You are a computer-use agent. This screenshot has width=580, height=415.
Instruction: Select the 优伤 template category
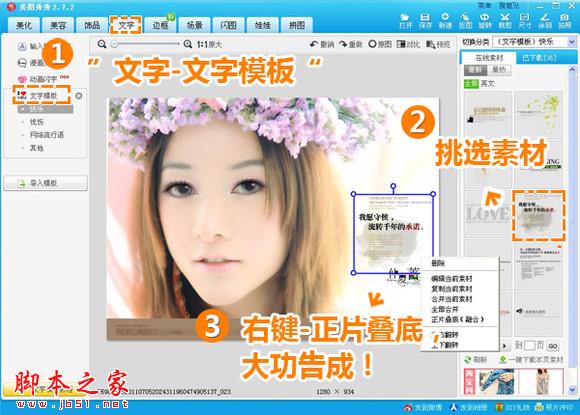point(37,122)
